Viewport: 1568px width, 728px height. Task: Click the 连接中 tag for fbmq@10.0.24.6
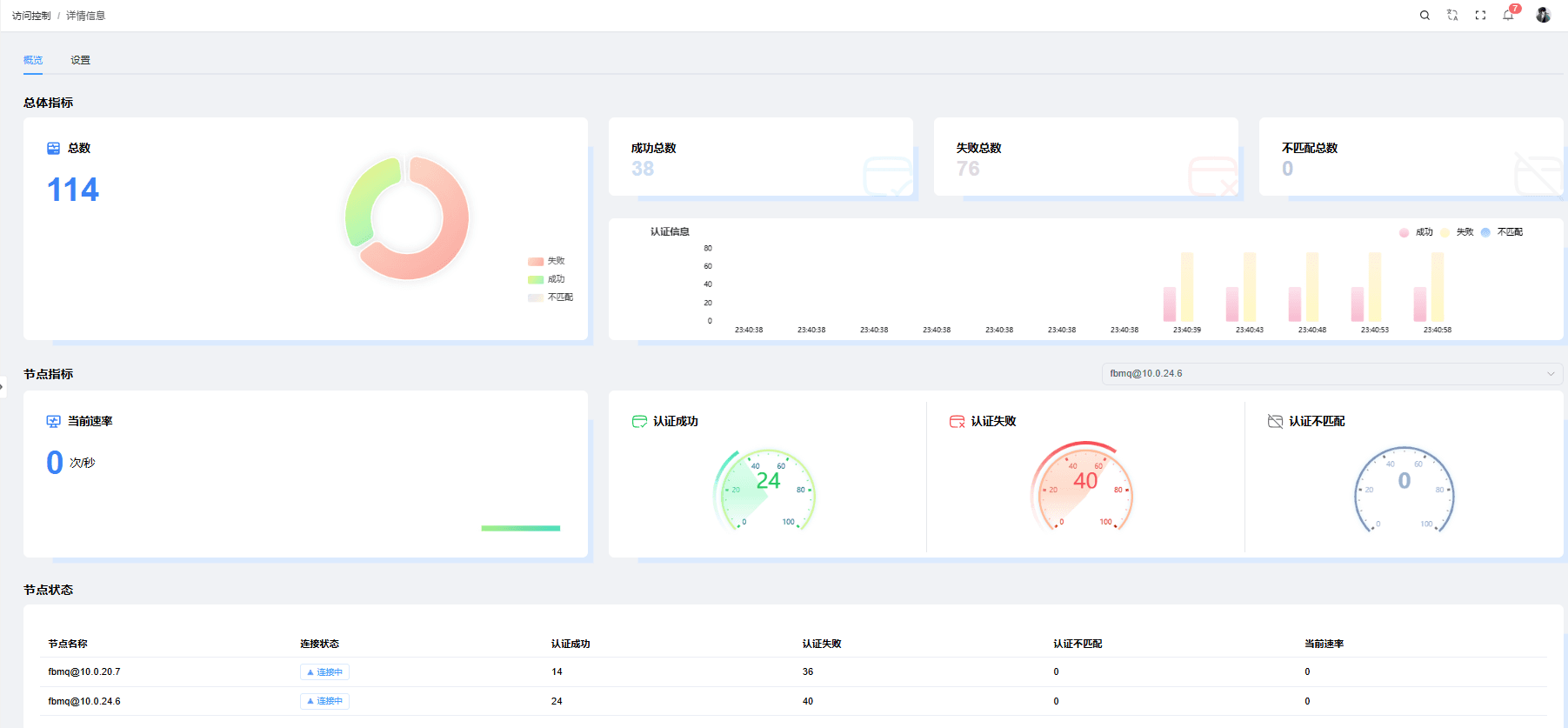click(325, 701)
